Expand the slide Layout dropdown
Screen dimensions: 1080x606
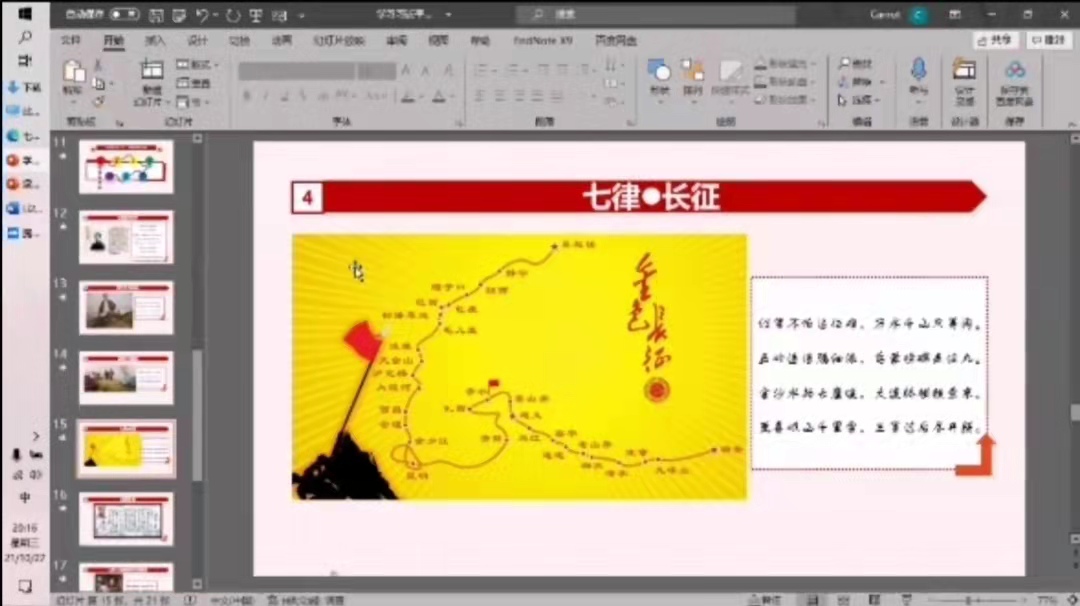coord(197,65)
